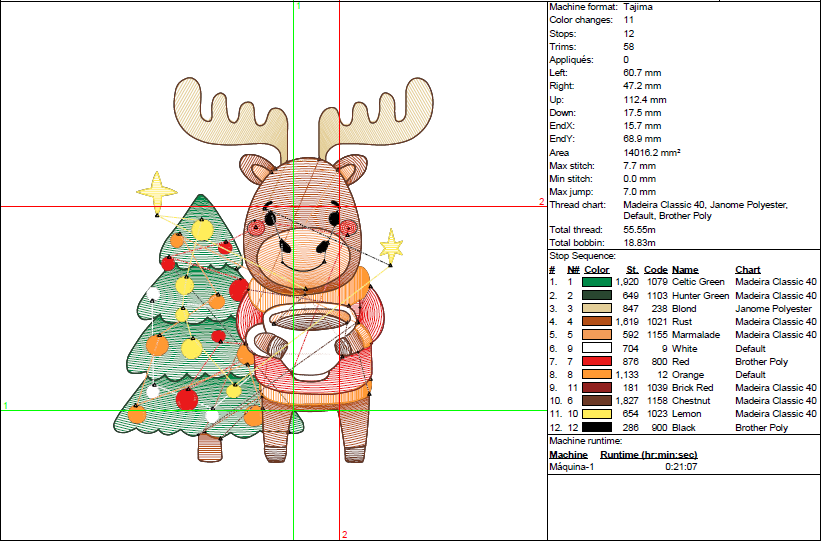Image resolution: width=822 pixels, height=541 pixels.
Task: Choose the Red Brother Poly swatch
Action: [597, 362]
